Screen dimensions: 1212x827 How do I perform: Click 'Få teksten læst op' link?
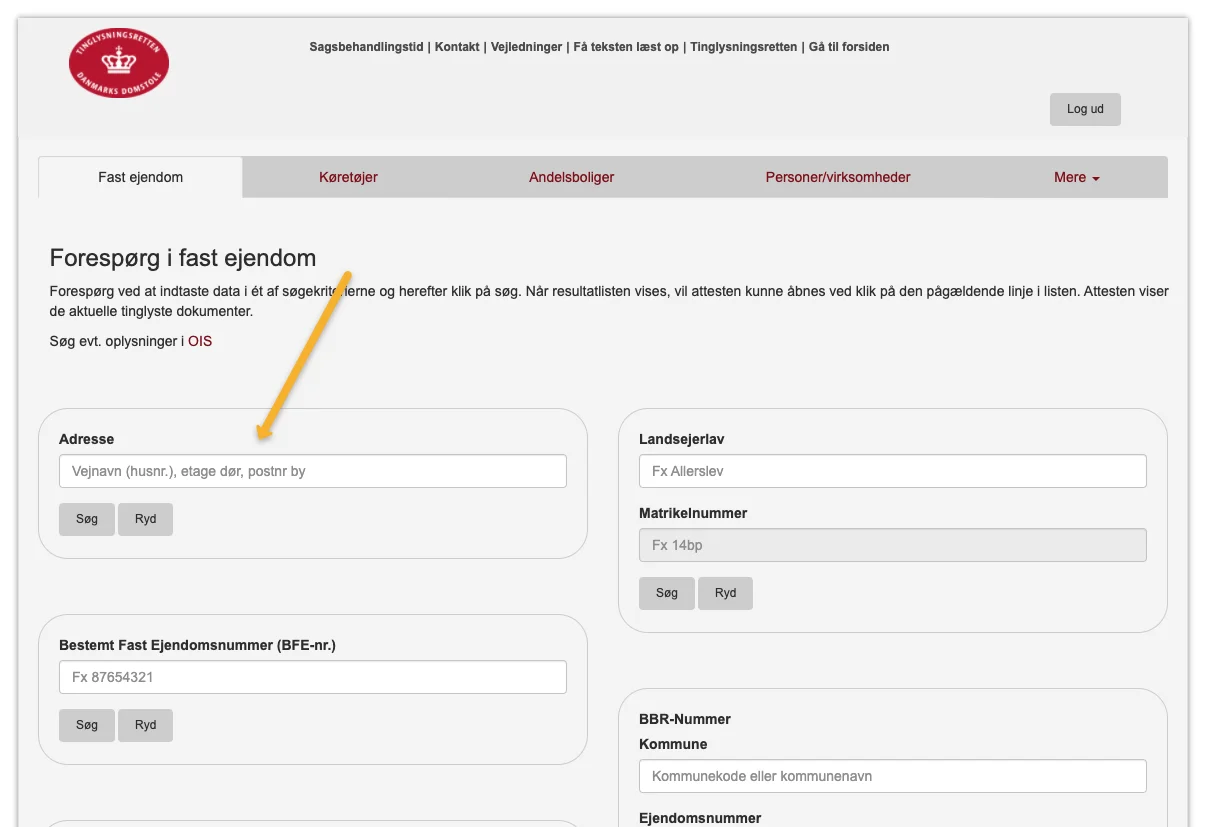626,47
